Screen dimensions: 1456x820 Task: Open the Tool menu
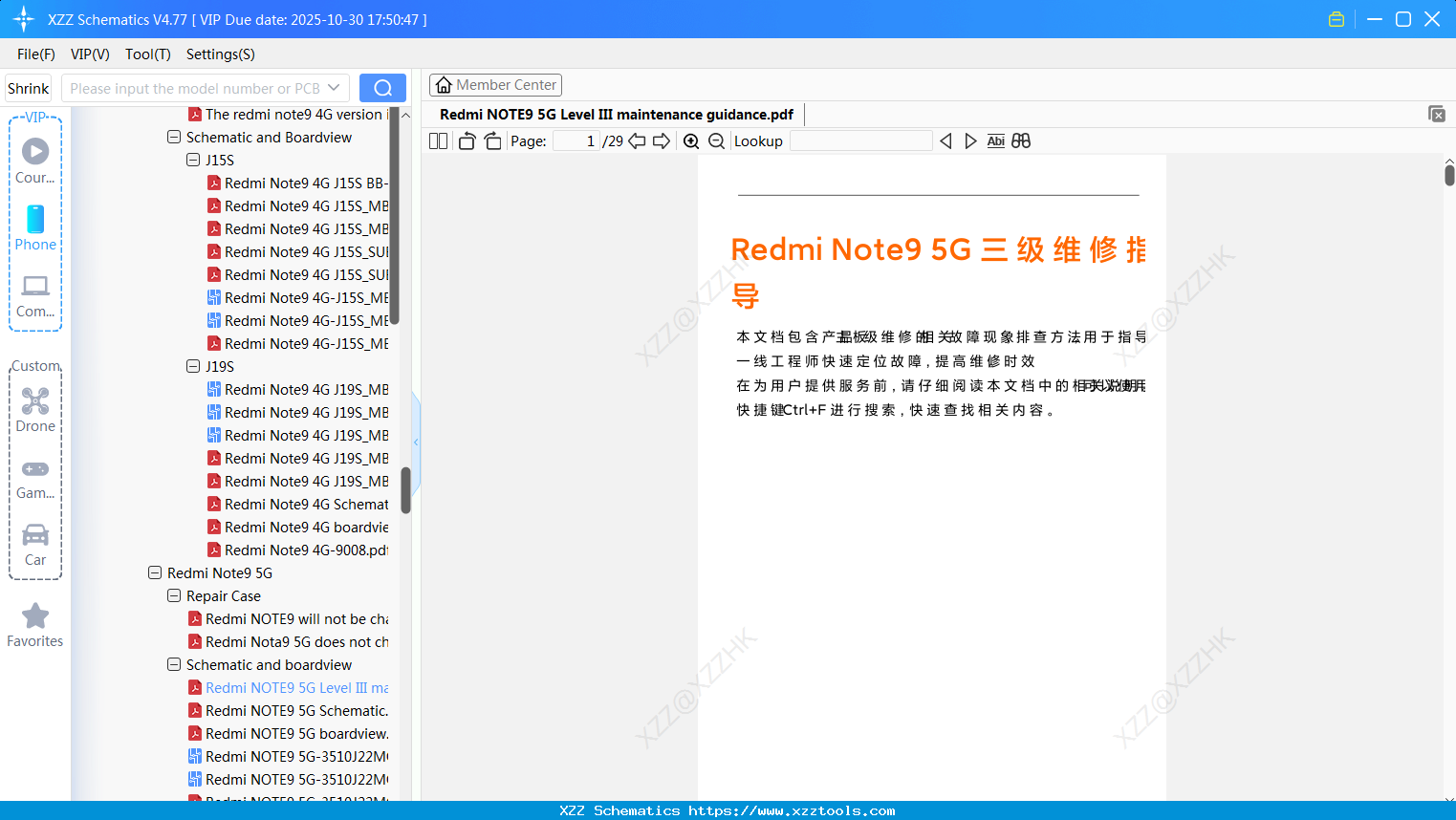pos(147,54)
